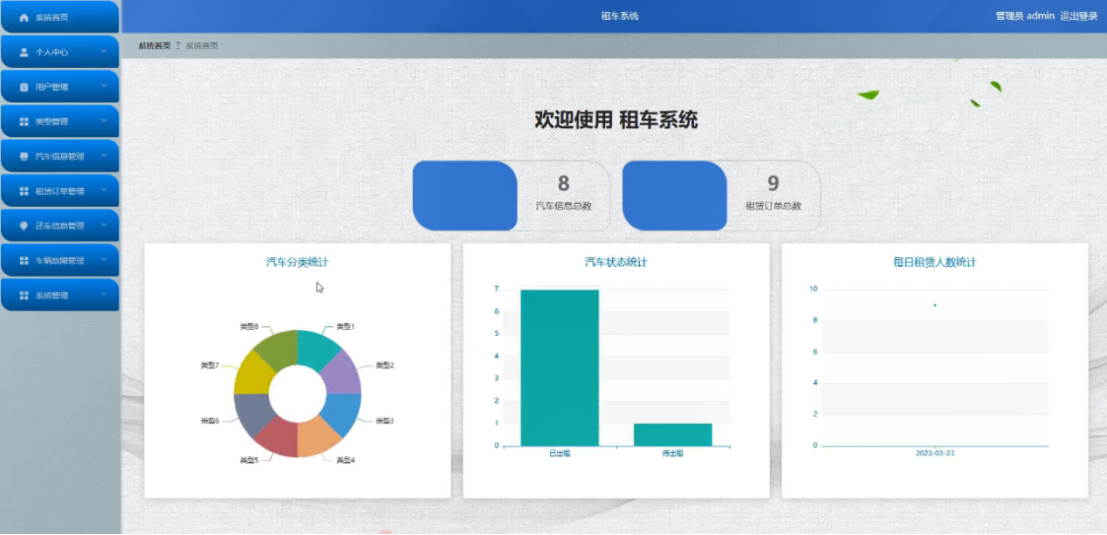Click the 租车系统 header title
1107x535 pixels.
coord(620,16)
